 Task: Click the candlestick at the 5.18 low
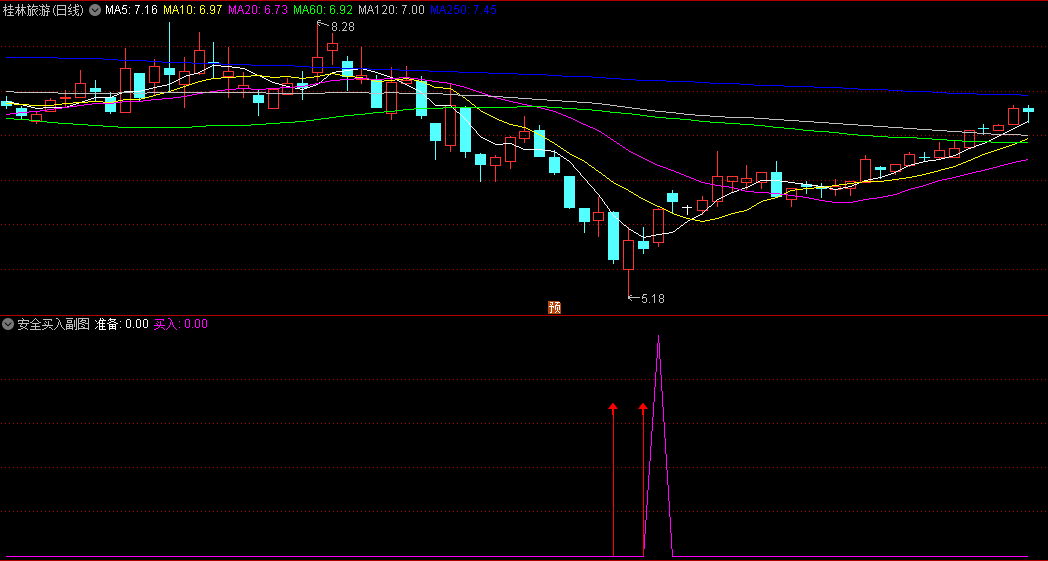(628, 265)
